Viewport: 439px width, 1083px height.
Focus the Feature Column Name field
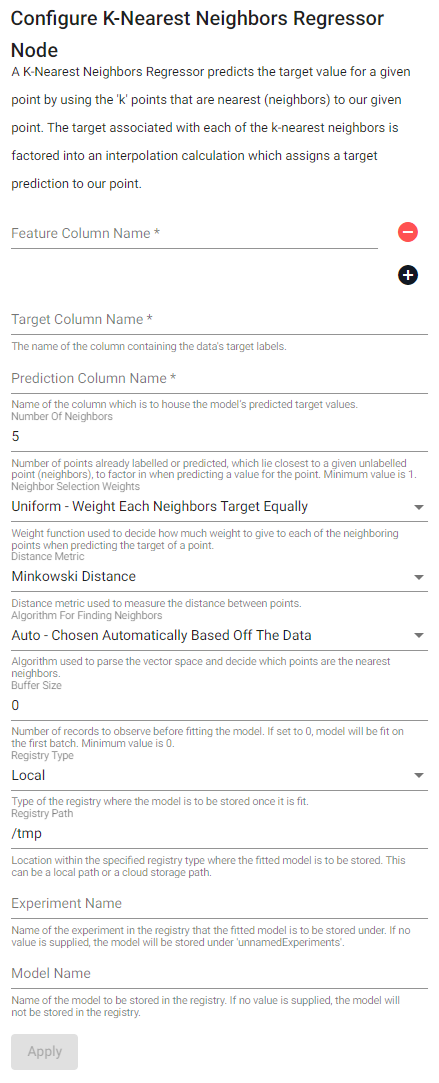coord(195,233)
